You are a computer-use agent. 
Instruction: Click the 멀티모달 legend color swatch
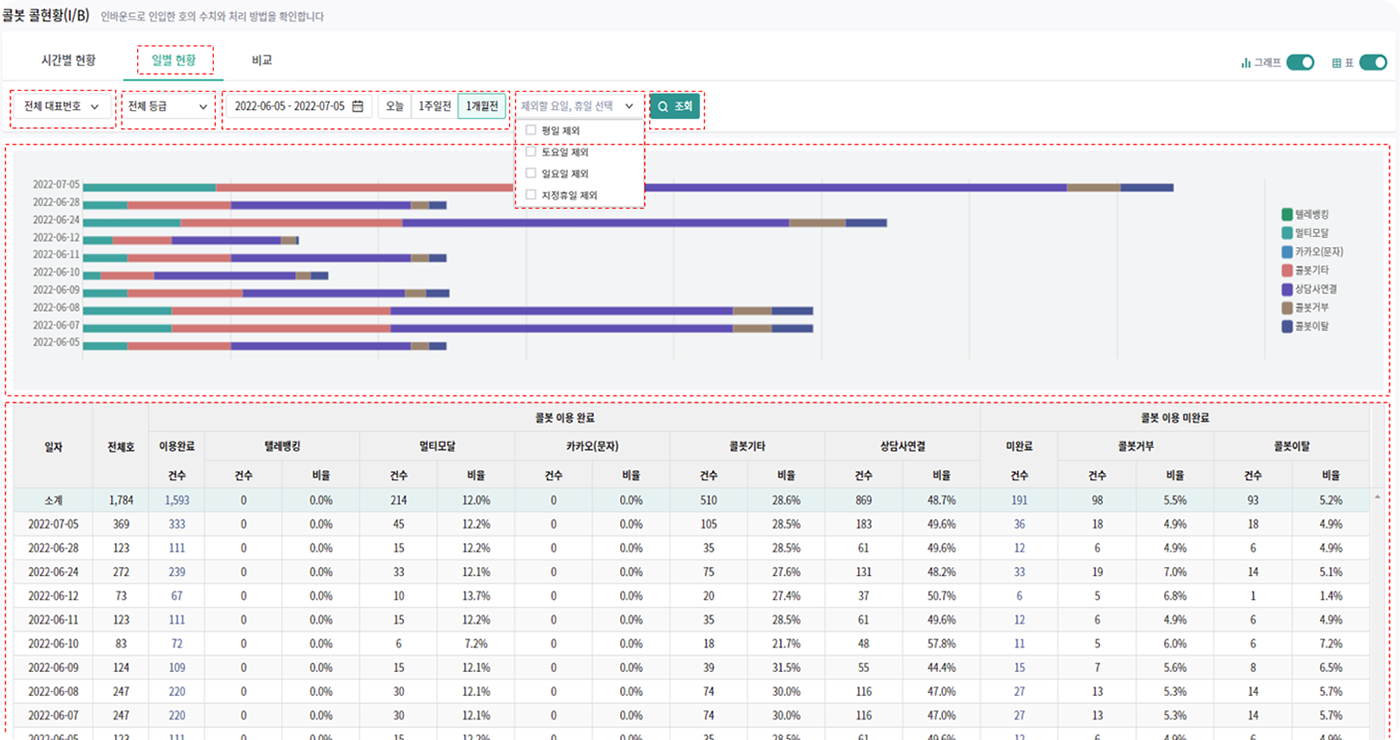(1287, 233)
